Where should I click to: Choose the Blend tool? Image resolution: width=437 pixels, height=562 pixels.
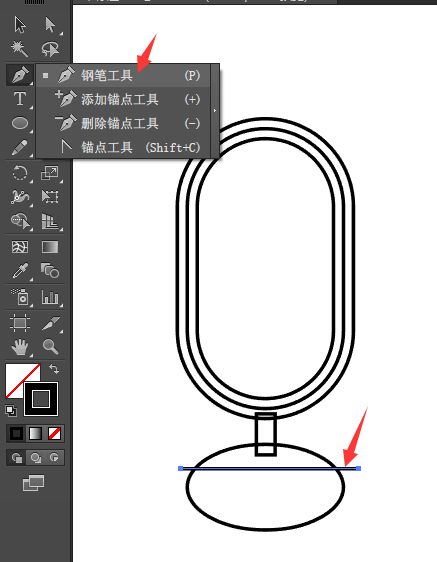50,270
